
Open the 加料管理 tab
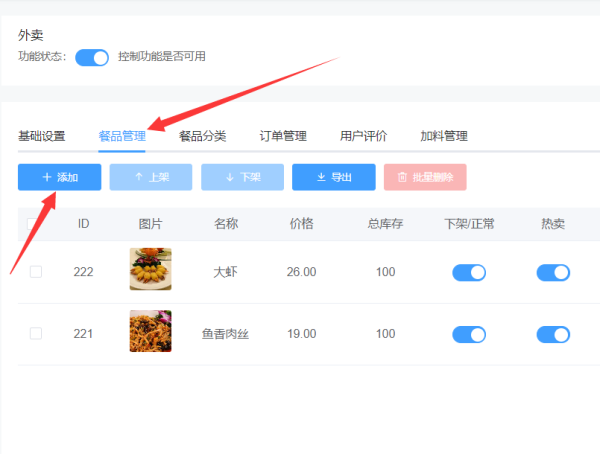pyautogui.click(x=444, y=136)
